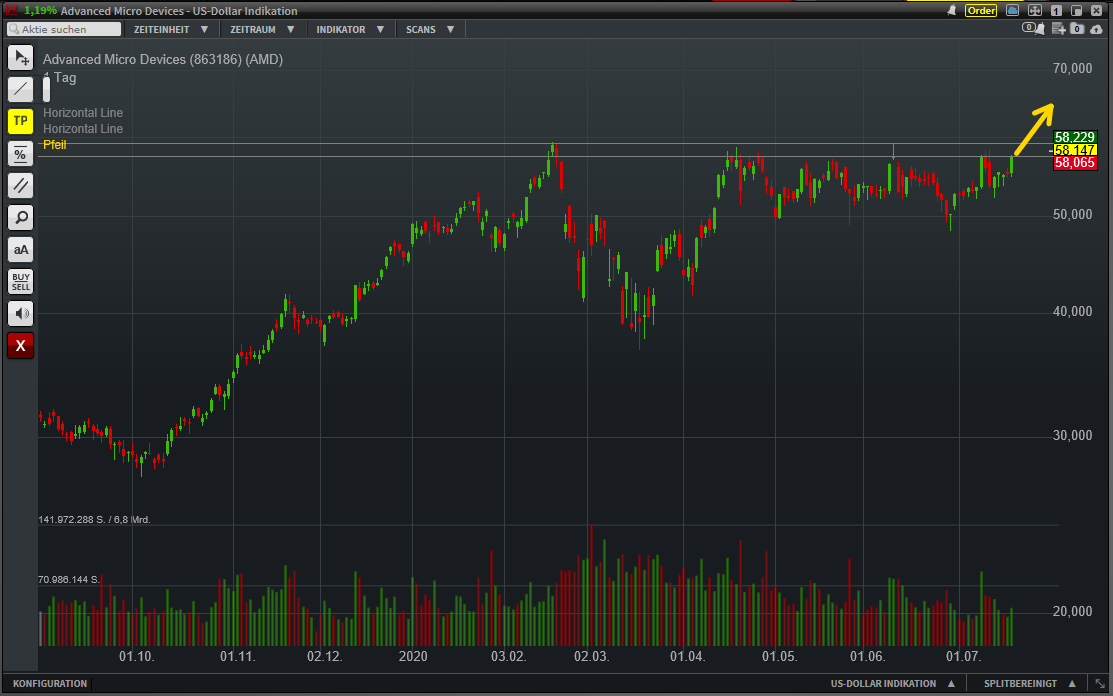The image size is (1113, 696).
Task: Click the 40,000 price axis label
Action: click(x=1073, y=311)
